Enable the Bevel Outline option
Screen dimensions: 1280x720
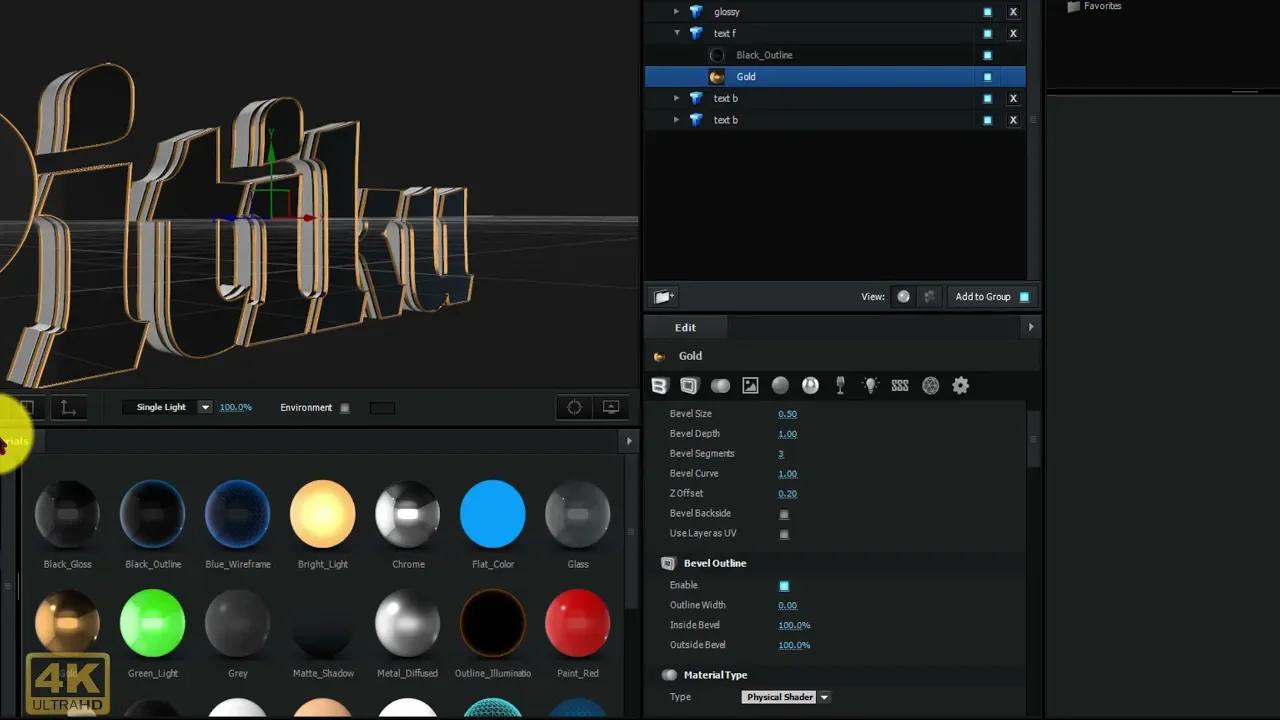784,585
